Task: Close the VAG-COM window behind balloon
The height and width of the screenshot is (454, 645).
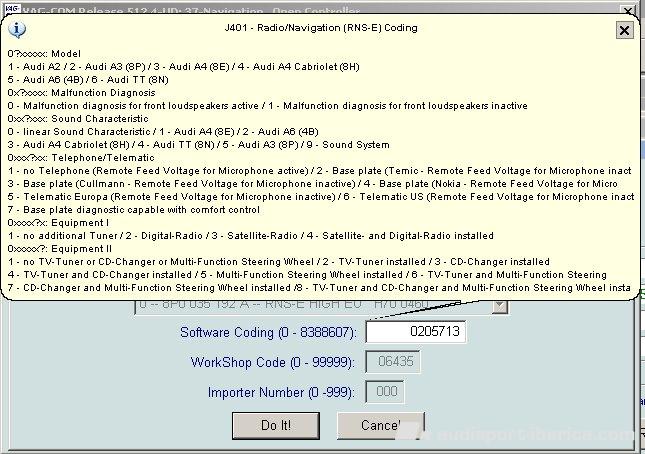Action: 627,10
